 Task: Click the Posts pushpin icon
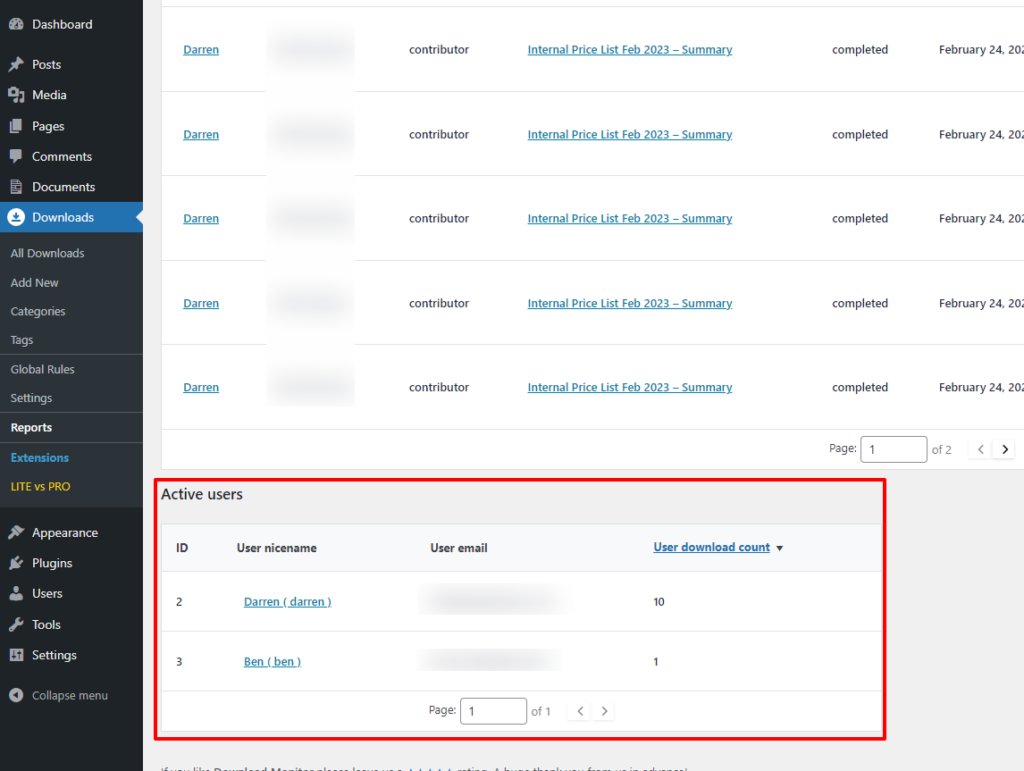tap(16, 64)
